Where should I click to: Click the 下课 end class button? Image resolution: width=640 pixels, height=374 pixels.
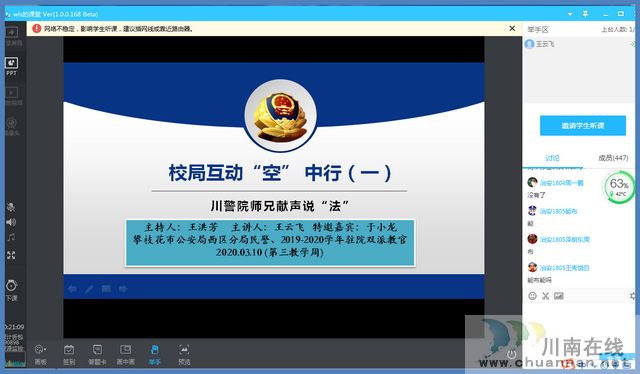click(11, 290)
